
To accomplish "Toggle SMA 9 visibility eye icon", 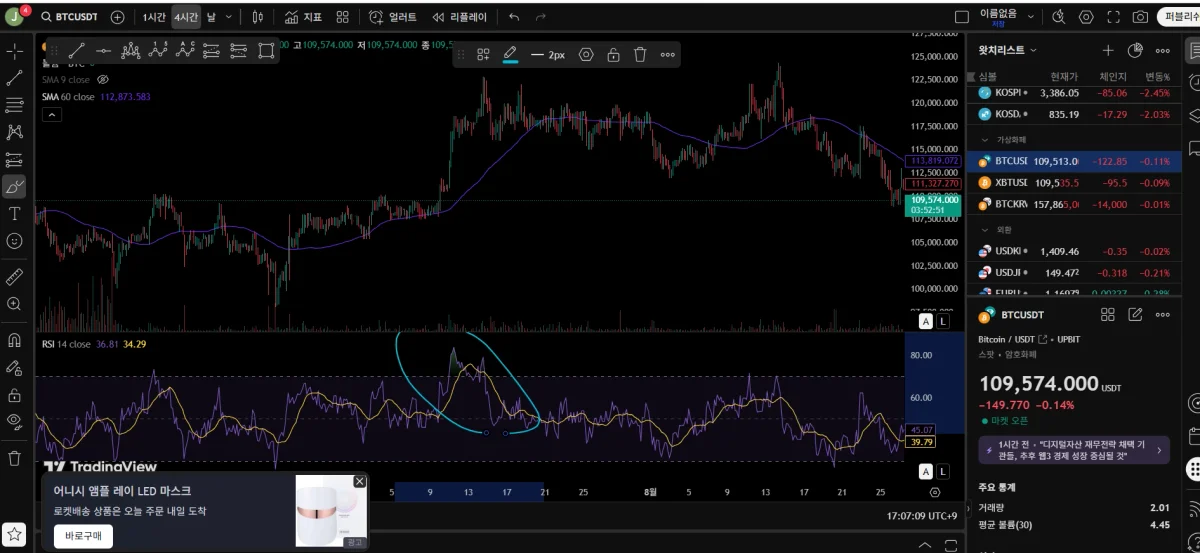I will pyautogui.click(x=103, y=79).
